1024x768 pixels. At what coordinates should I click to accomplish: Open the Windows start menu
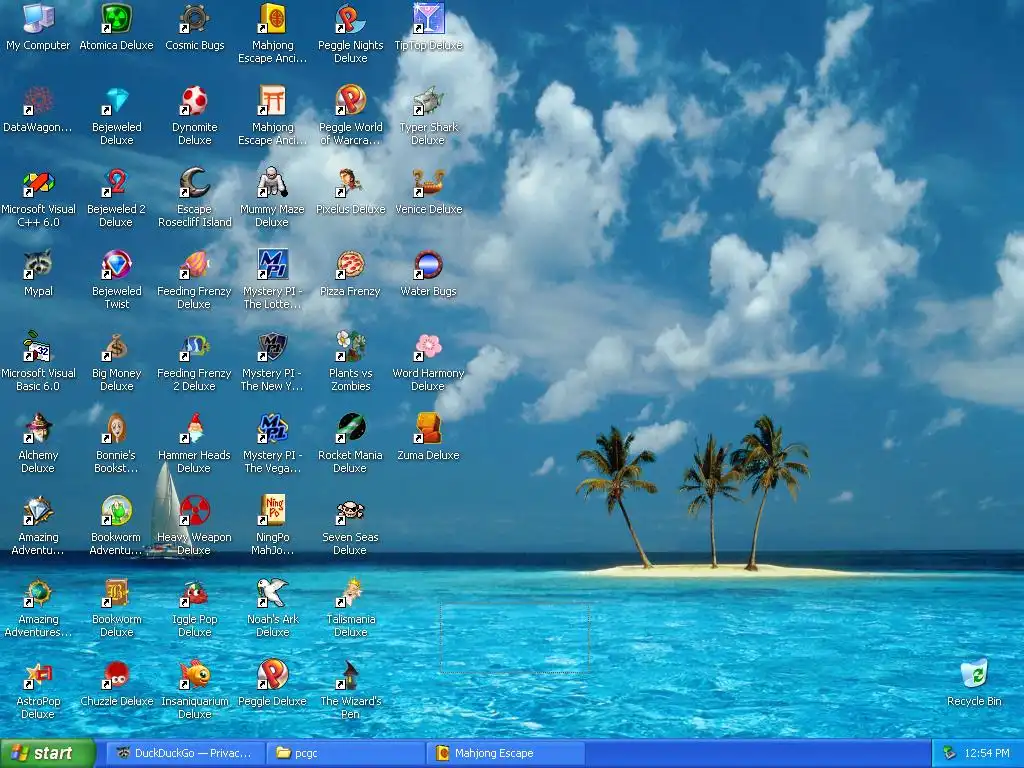[x=48, y=753]
